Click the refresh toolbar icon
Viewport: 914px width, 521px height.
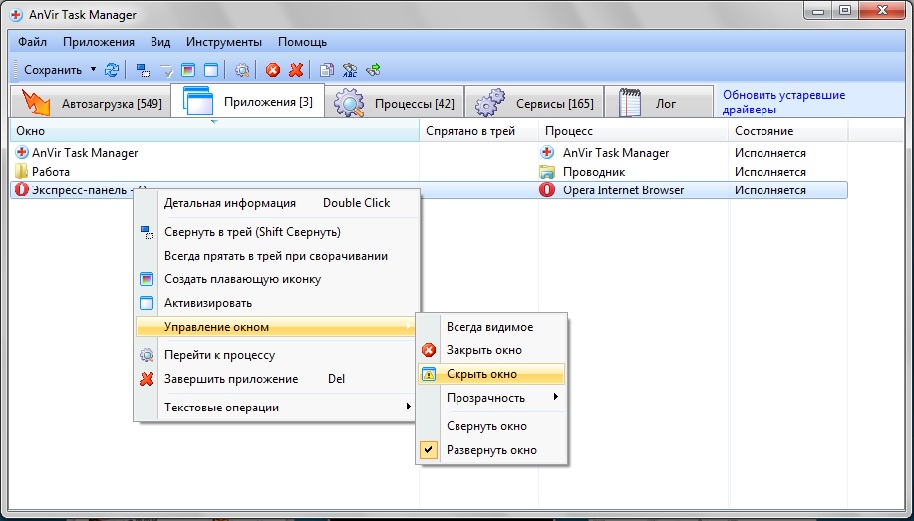(111, 71)
